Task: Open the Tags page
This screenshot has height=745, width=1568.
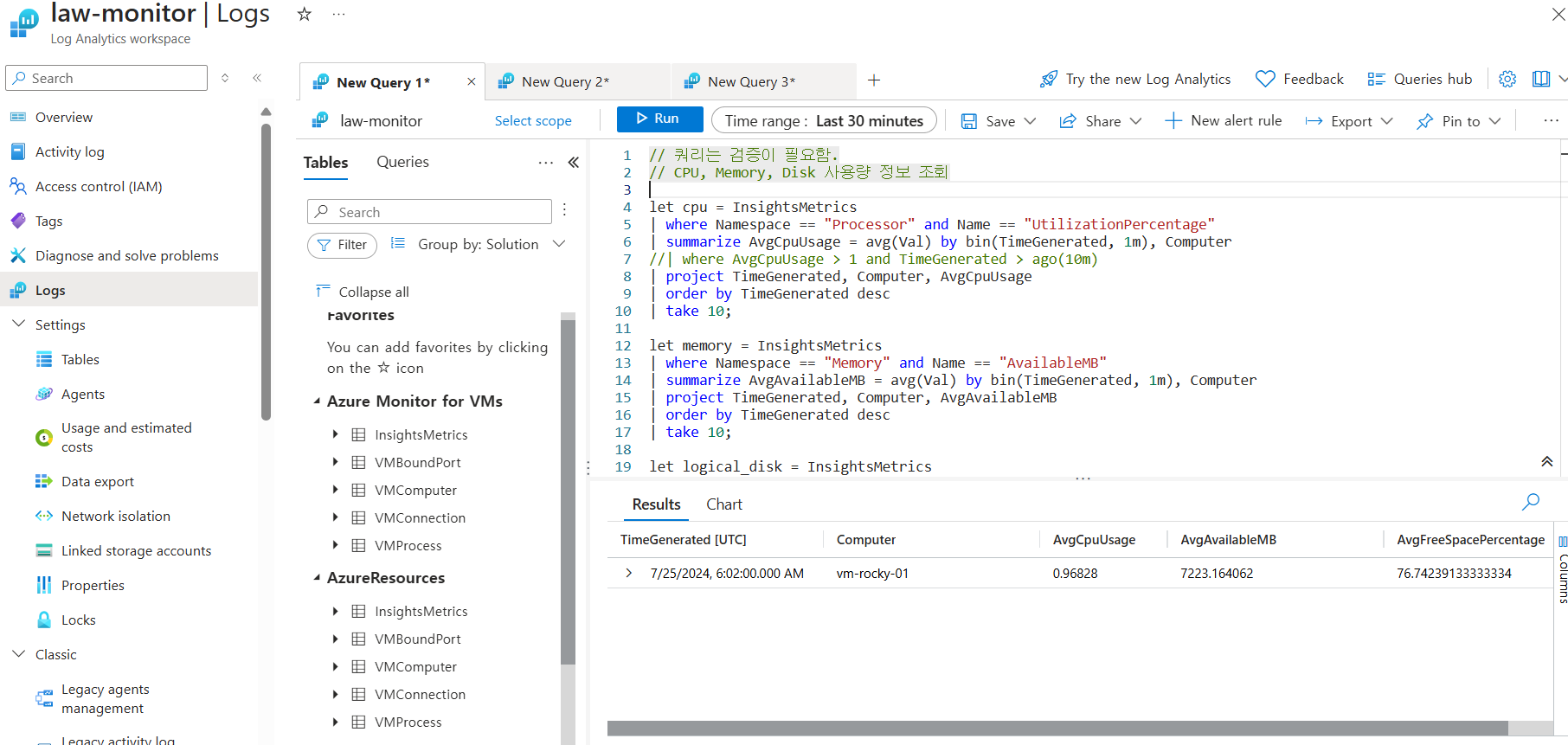Action: click(x=48, y=222)
